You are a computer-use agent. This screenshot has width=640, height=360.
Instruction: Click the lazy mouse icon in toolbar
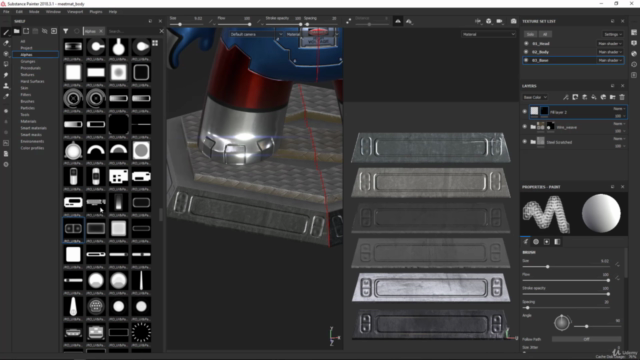348,21
